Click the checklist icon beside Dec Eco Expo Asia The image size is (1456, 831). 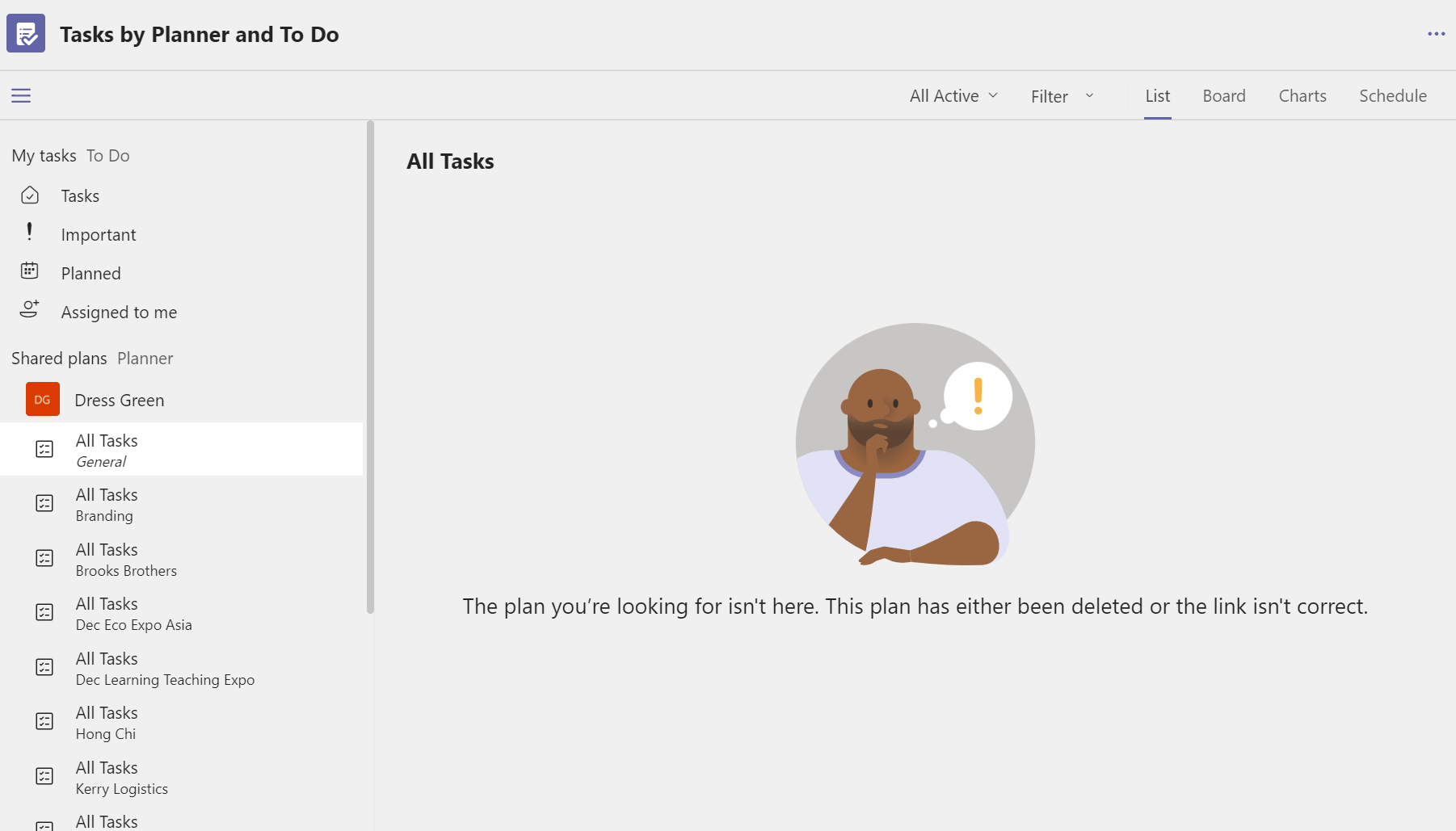tap(44, 612)
